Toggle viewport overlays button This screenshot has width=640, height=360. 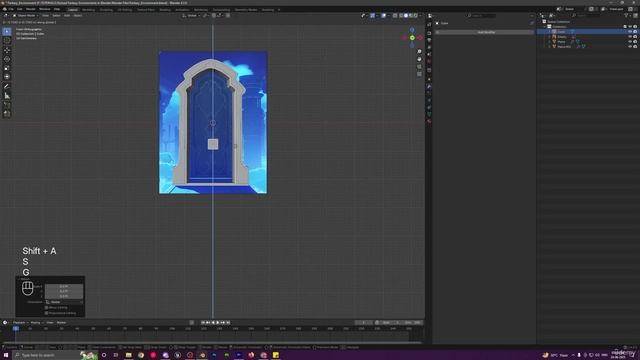point(384,16)
